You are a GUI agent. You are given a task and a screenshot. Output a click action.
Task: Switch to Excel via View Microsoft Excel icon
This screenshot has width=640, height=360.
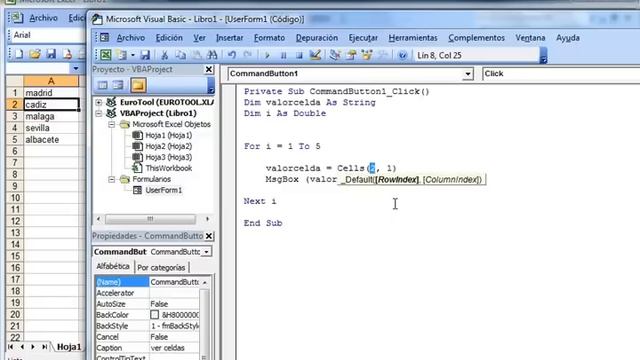tap(106, 55)
